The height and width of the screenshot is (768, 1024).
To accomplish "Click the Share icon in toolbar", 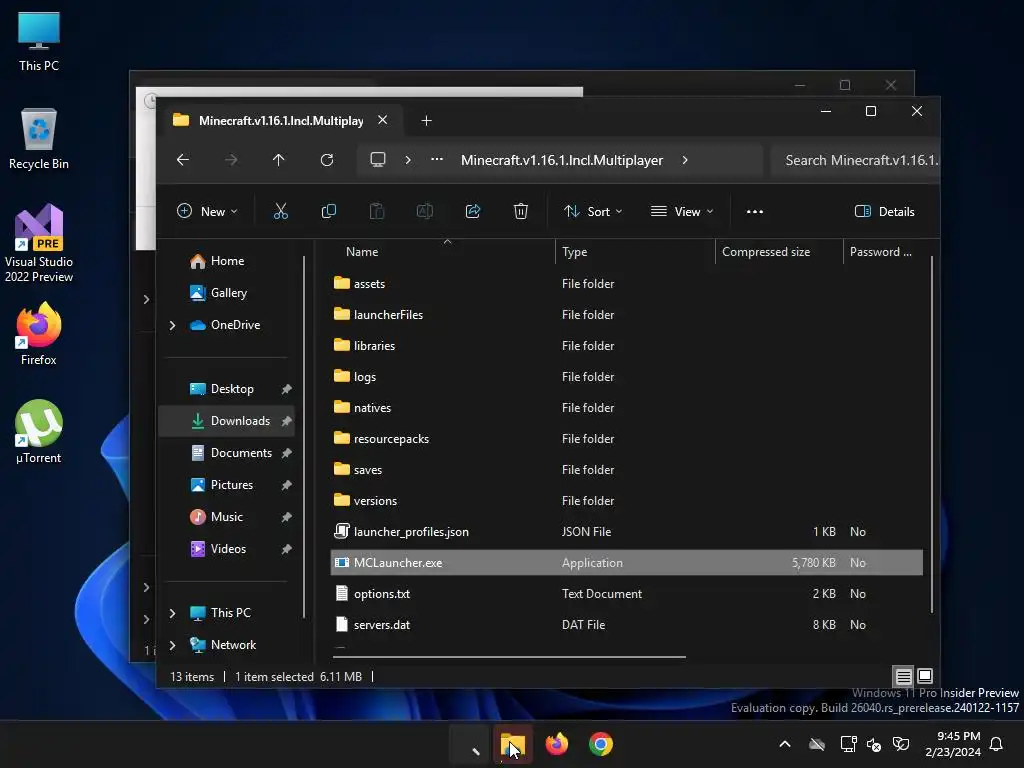I will coord(473,211).
